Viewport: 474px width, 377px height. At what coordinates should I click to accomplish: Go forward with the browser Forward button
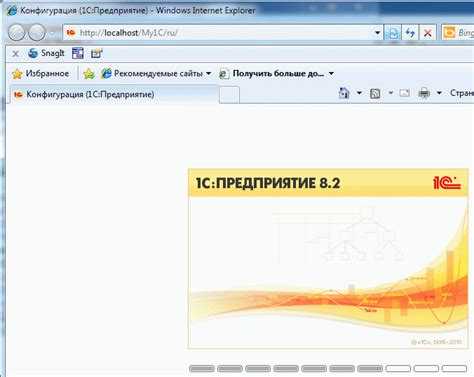tap(37, 33)
